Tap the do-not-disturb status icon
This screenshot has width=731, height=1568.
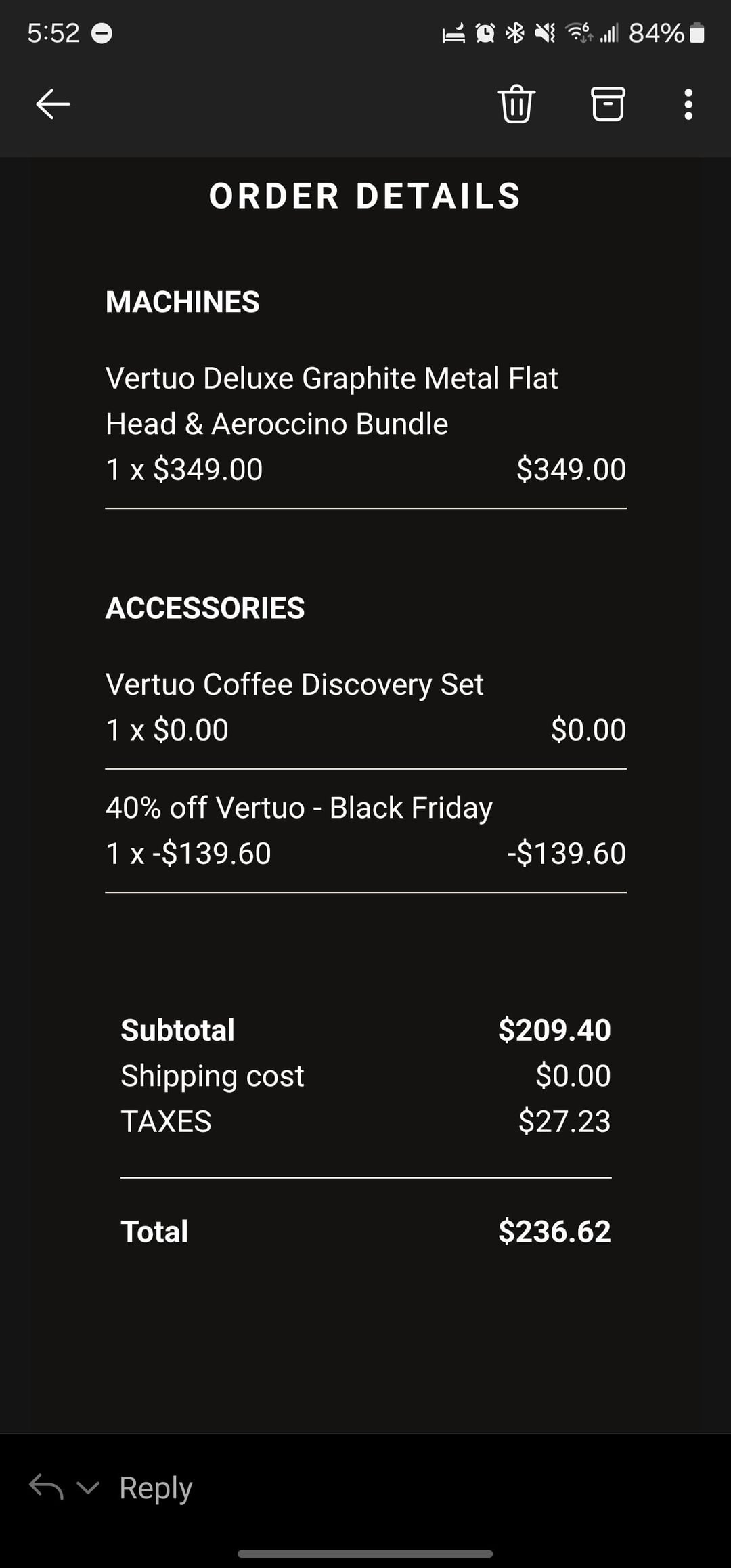102,33
